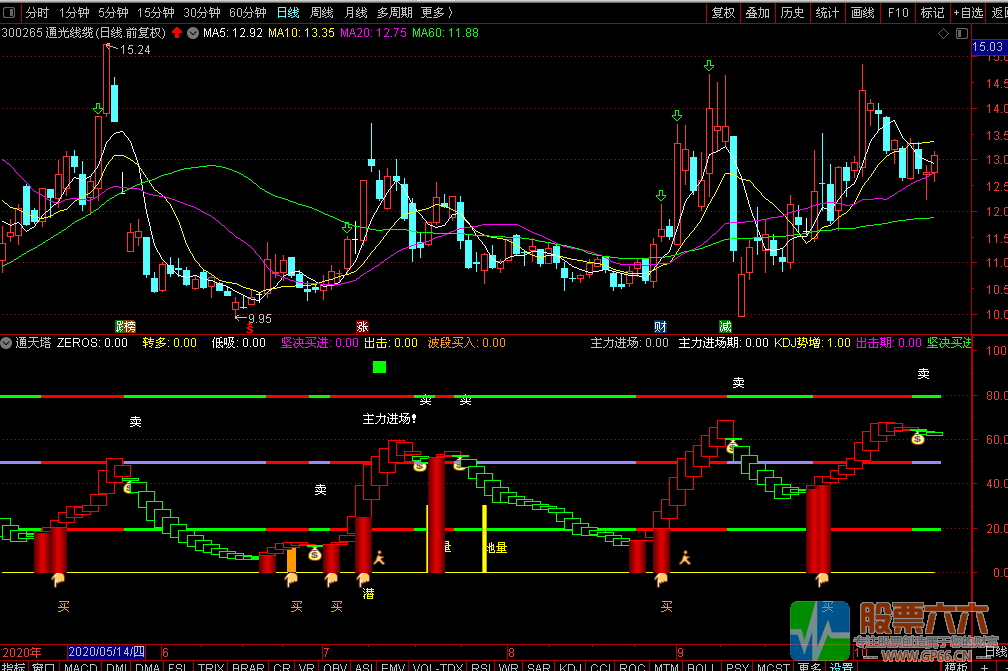The height and width of the screenshot is (671, 1008).
Task: Click the 标记 mark button
Action: tap(932, 13)
